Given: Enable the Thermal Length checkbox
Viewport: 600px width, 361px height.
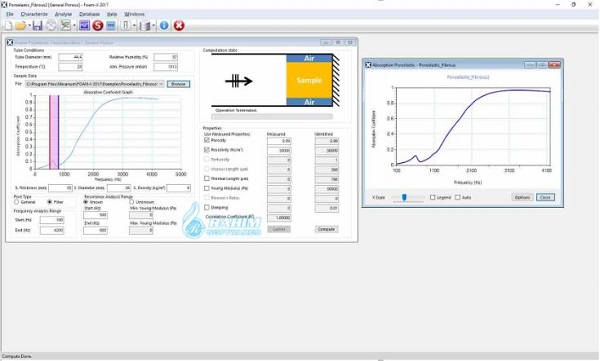Looking at the screenshot, I should point(207,179).
